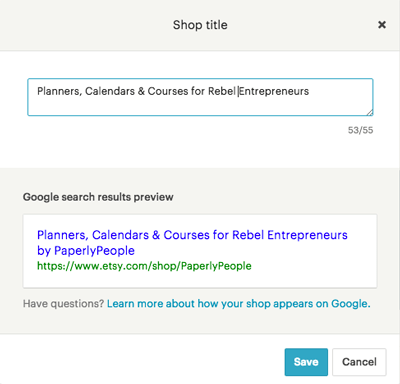Click the blue Google preview title
The image size is (400, 384).
click(192, 242)
